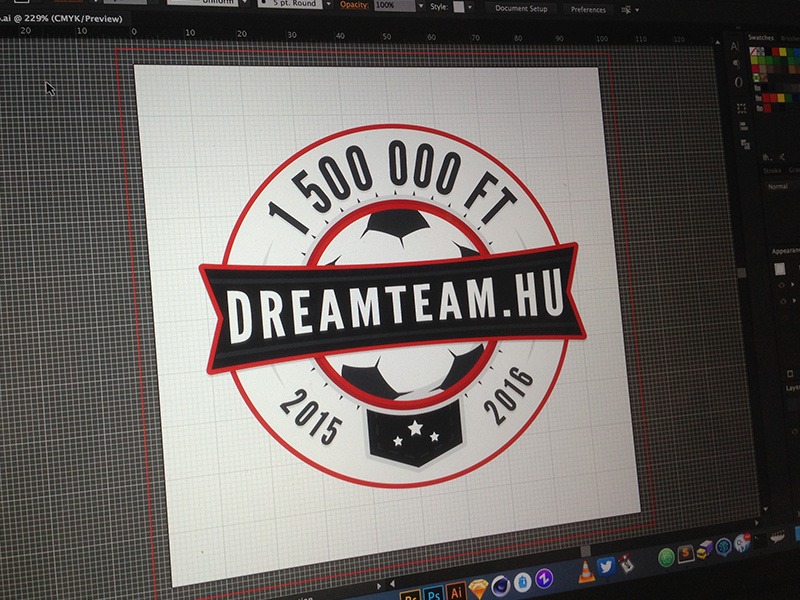
Task: Open the Align panel icon
Action: tap(743, 126)
